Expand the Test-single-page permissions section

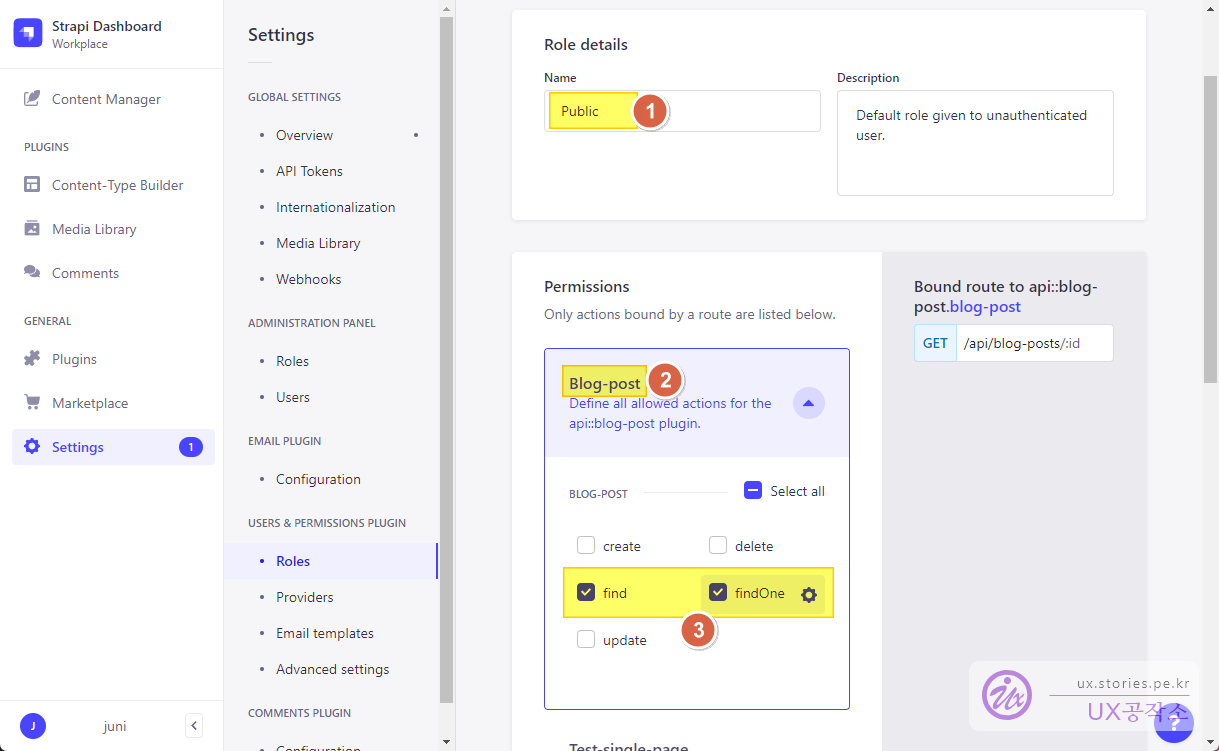tap(628, 746)
